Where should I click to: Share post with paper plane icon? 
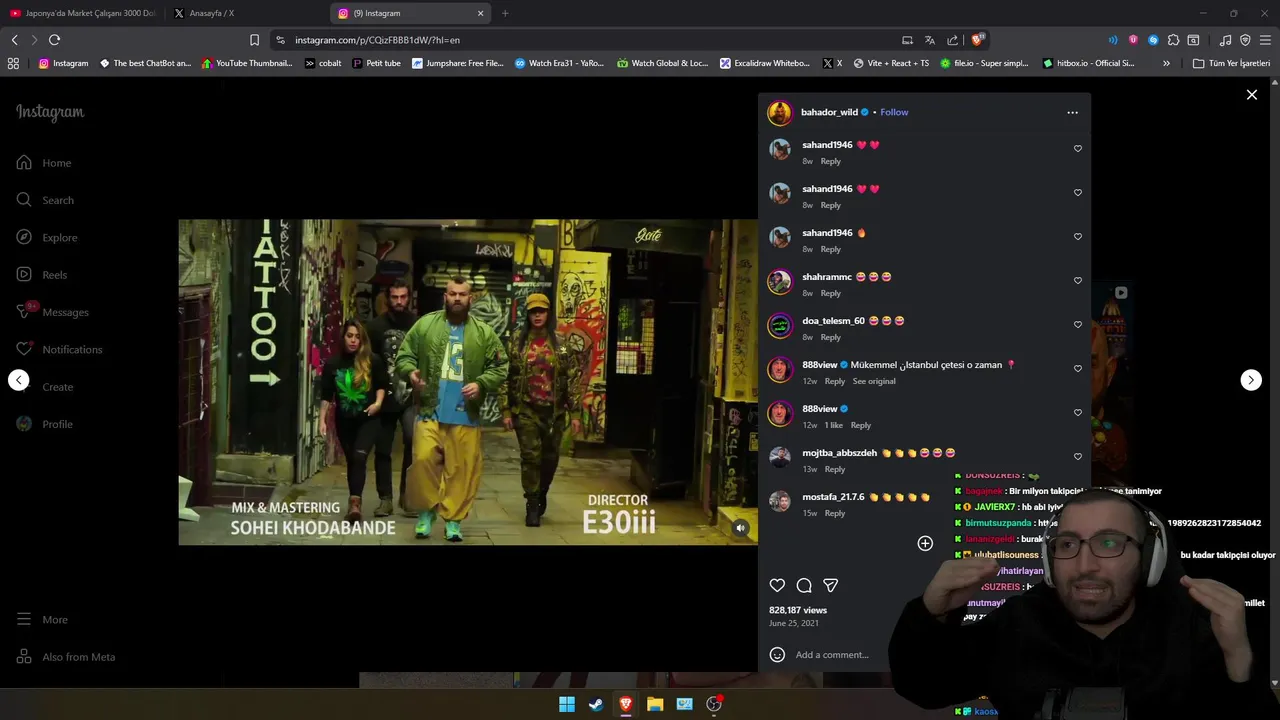[830, 585]
